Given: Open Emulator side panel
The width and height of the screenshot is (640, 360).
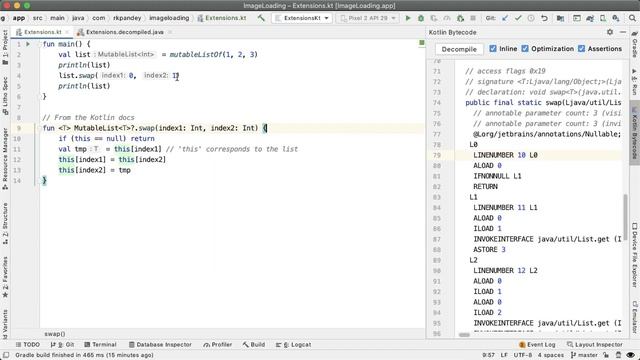Looking at the screenshot, I should point(635,318).
